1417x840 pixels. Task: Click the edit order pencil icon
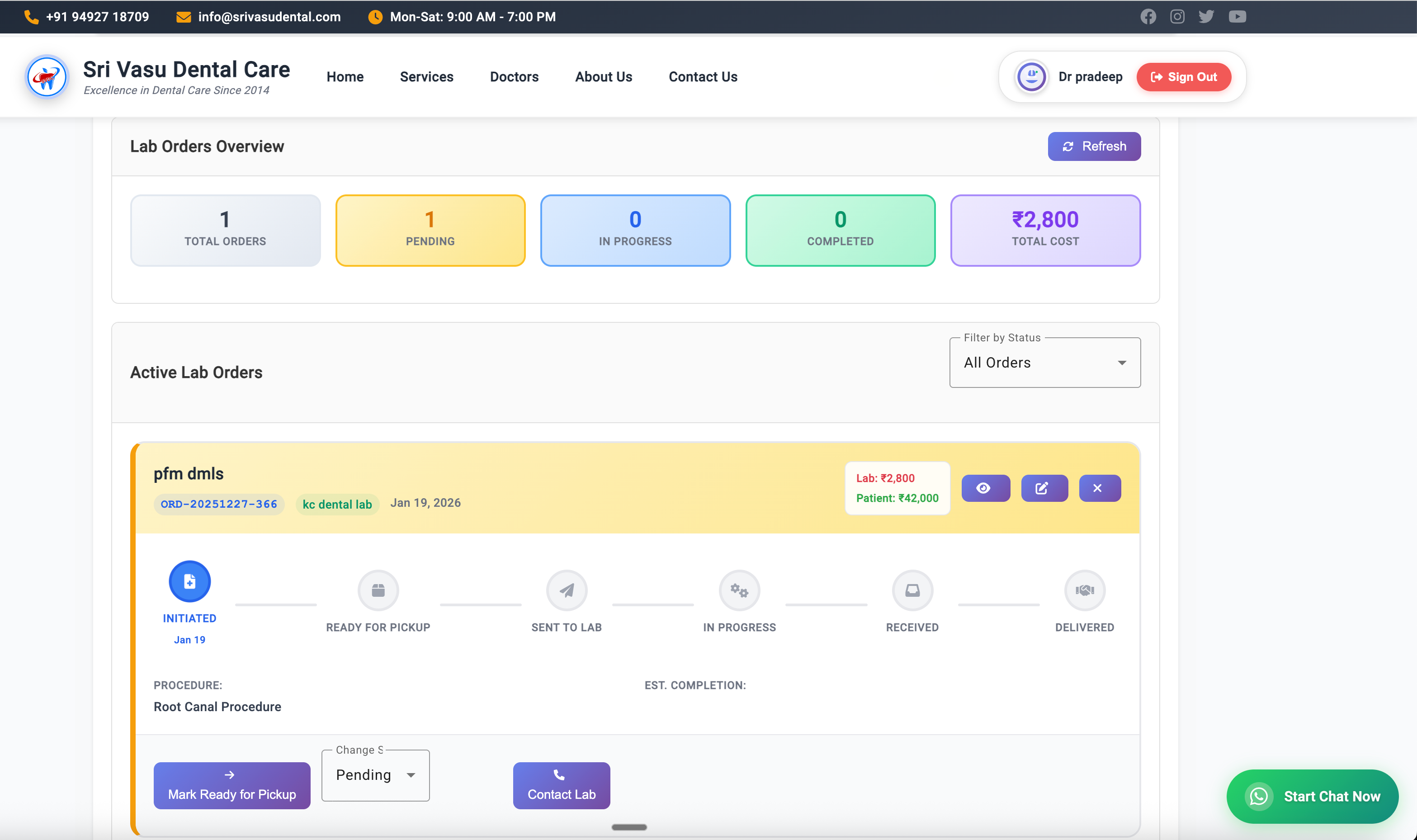pyautogui.click(x=1044, y=488)
